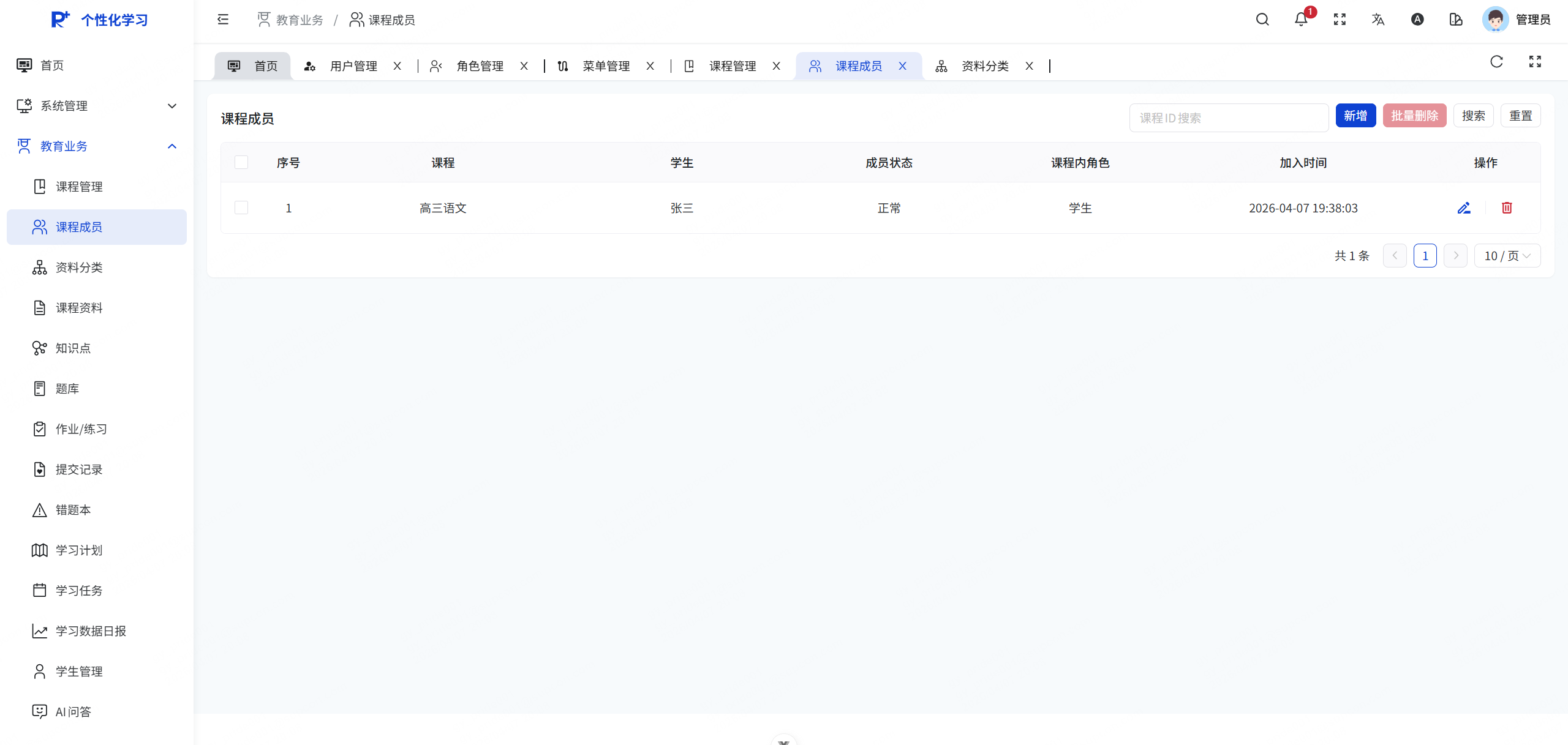Screen dimensions: 1568x745
Task: Click the refresh page icon in tab bar
Action: (x=1496, y=62)
